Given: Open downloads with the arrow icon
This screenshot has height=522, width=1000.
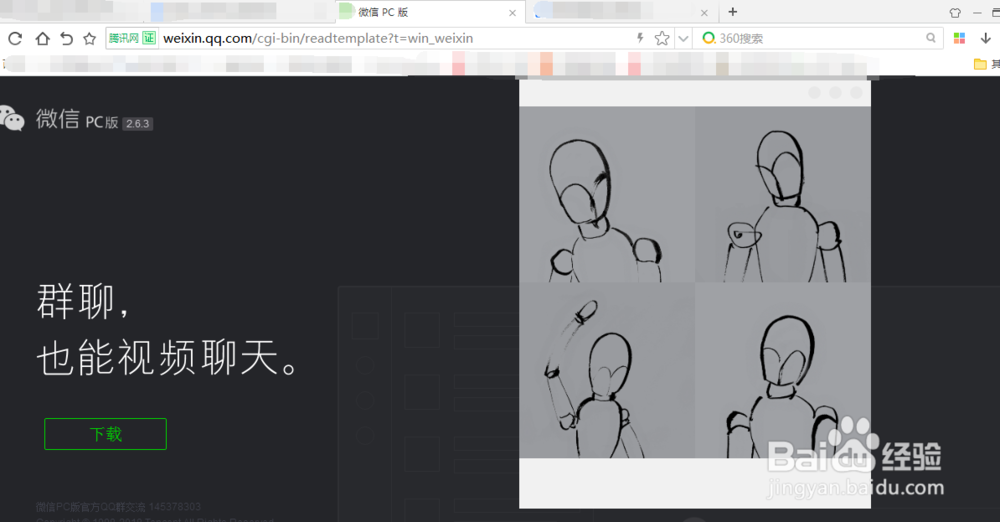Looking at the screenshot, I should click(x=985, y=38).
